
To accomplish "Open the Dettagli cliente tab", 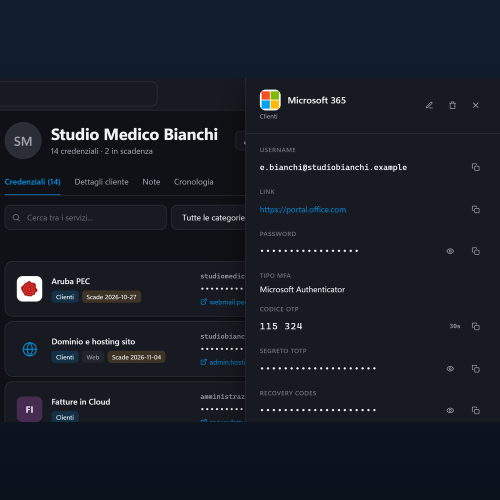I will (101, 182).
